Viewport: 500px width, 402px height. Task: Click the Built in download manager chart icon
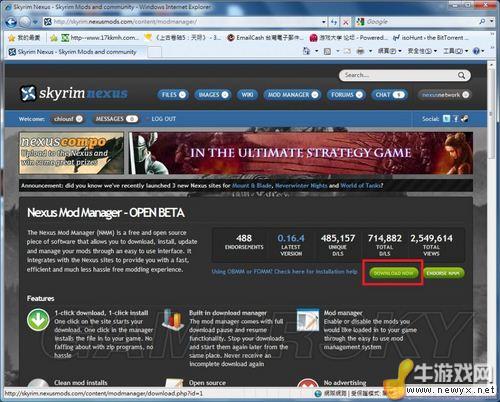(172, 320)
